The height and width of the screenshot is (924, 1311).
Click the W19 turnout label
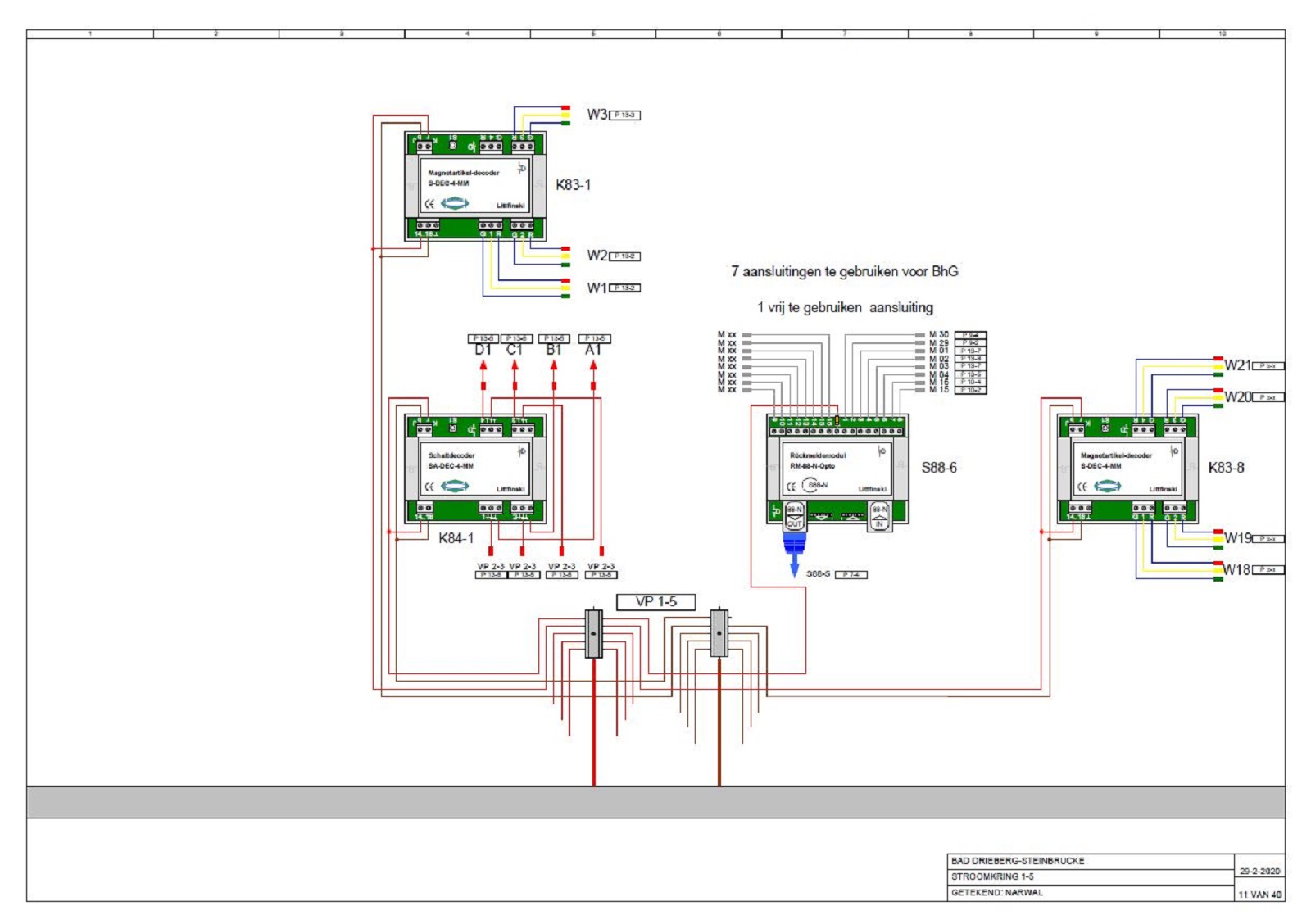pos(1238,538)
